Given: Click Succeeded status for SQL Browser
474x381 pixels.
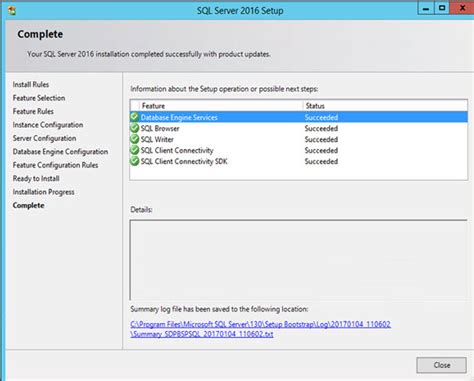Looking at the screenshot, I should coord(321,128).
